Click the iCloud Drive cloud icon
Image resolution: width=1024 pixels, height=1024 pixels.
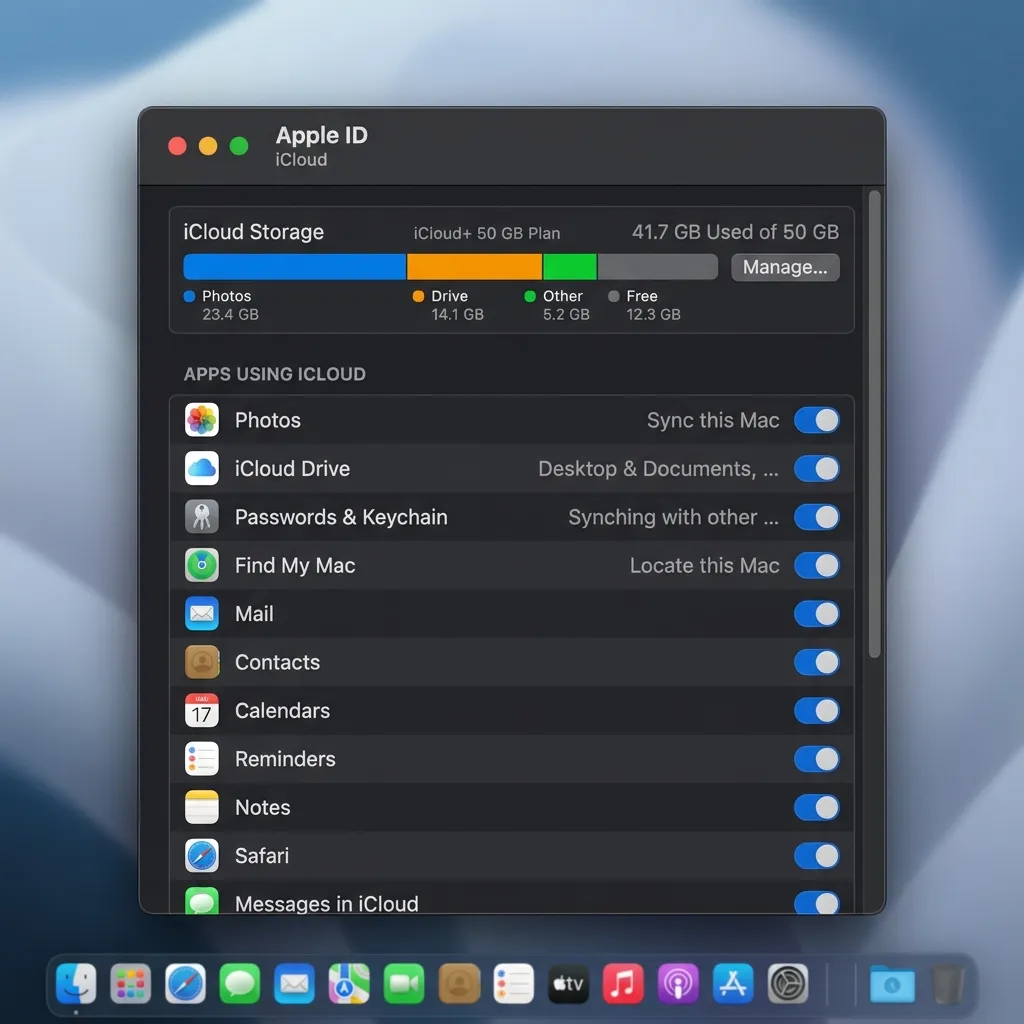point(202,468)
